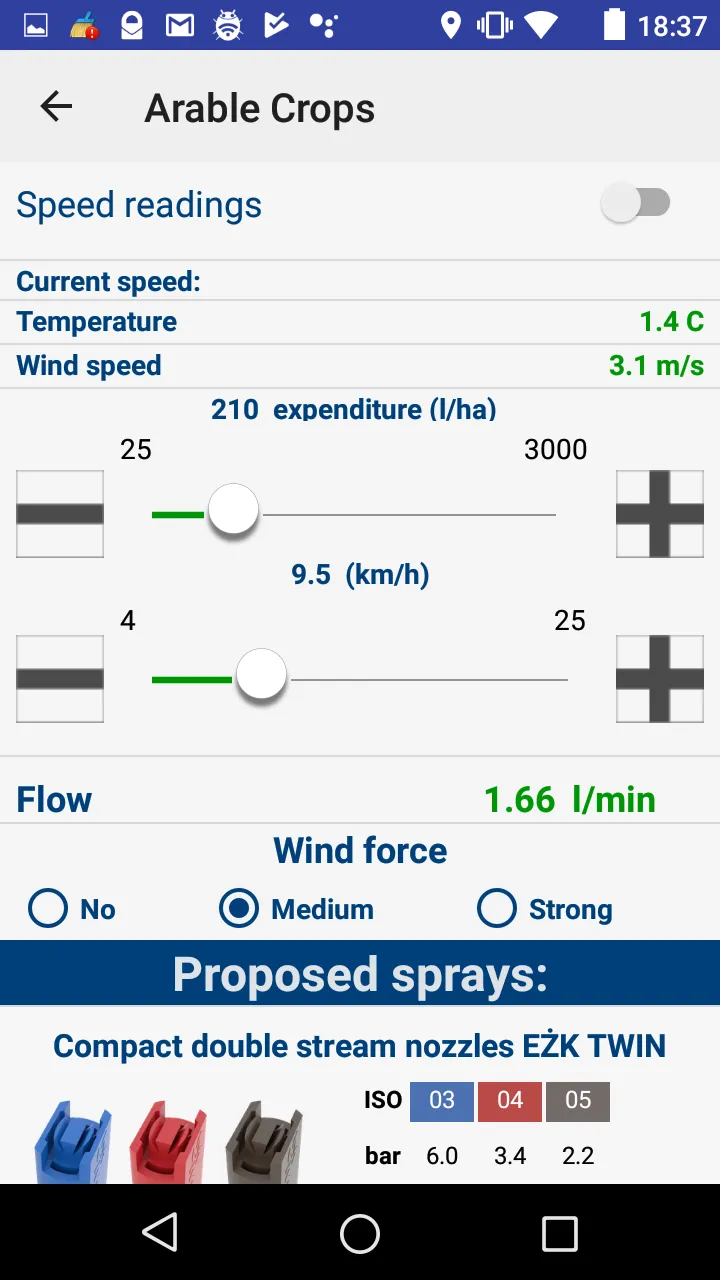Select the No wind force option

coord(48,909)
